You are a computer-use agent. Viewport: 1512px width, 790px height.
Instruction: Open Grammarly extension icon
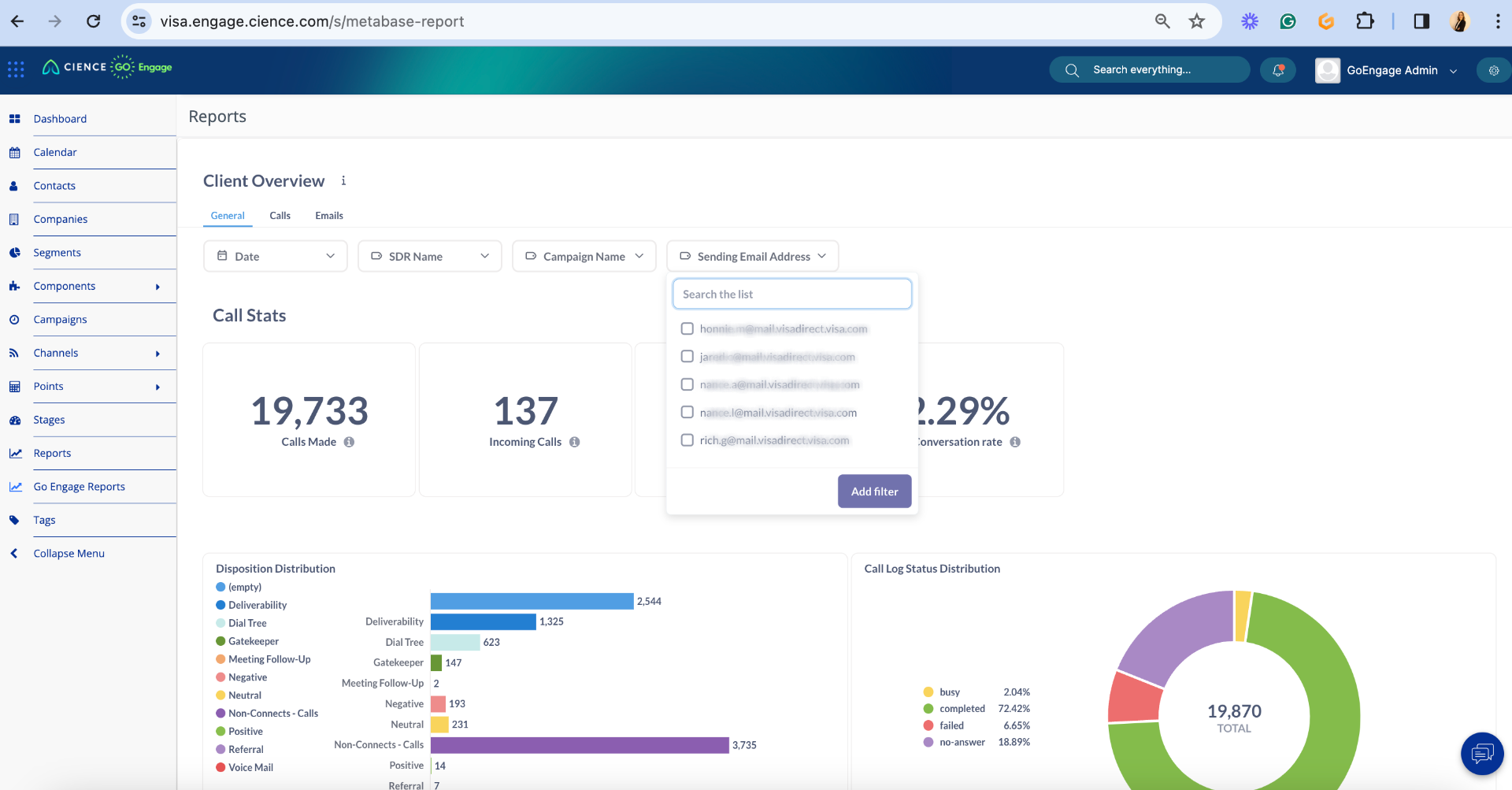[1288, 21]
